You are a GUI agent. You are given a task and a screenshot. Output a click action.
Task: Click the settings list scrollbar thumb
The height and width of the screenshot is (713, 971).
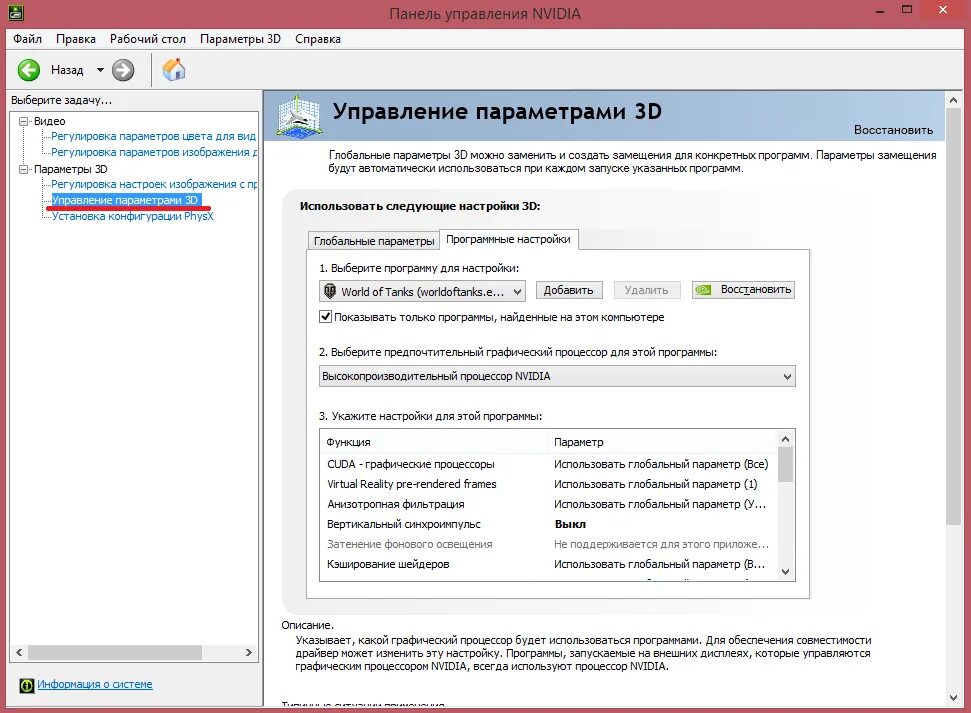point(785,465)
